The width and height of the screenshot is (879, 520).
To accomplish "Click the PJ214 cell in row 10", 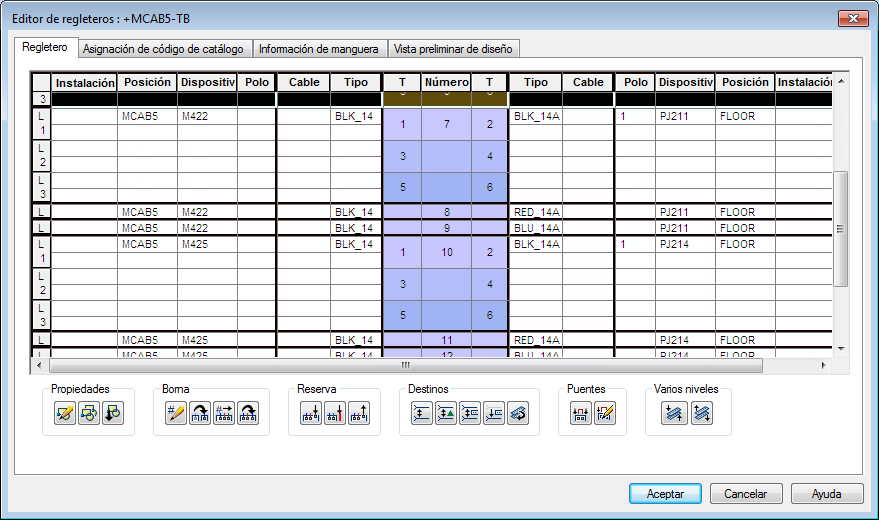I will coord(686,244).
